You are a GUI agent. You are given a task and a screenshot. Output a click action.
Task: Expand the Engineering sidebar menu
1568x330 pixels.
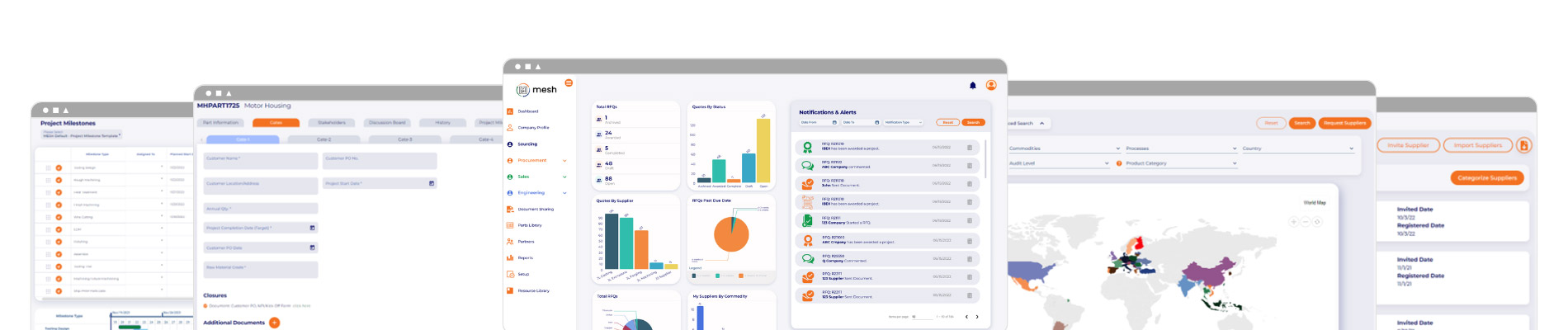[564, 193]
